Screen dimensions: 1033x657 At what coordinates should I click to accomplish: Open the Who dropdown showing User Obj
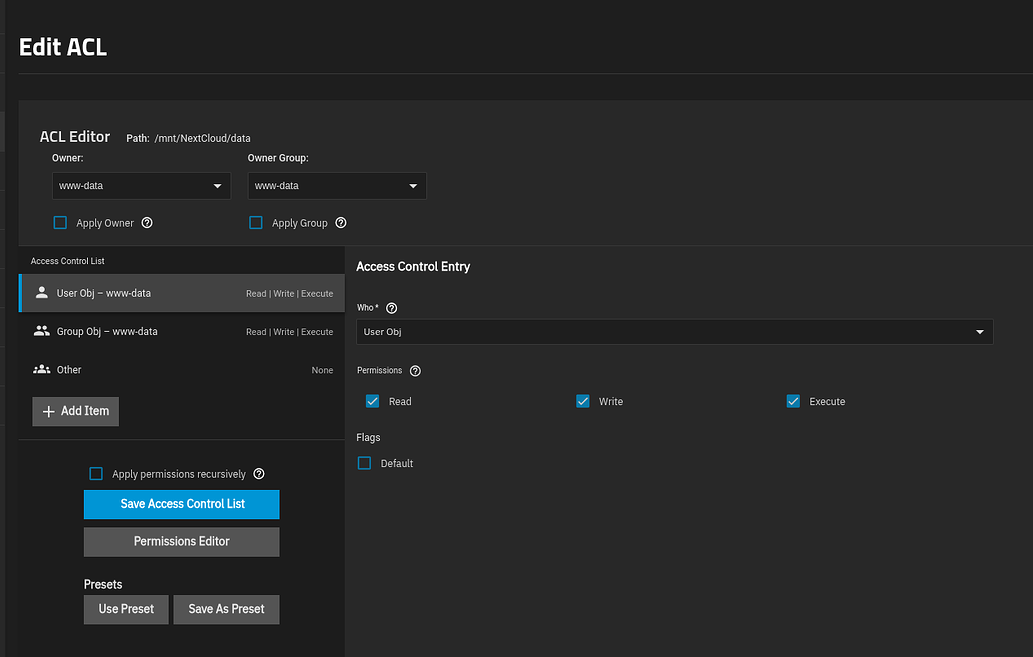[675, 332]
